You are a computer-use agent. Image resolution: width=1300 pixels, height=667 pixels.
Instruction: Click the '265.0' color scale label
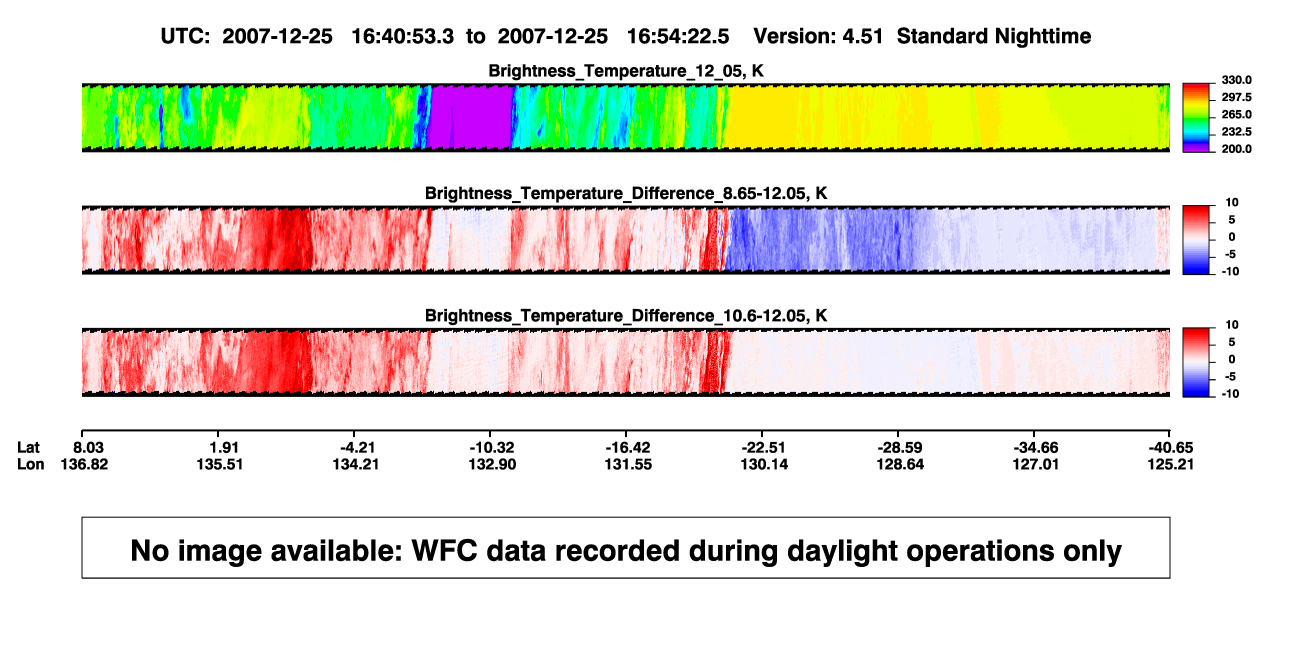(1237, 114)
